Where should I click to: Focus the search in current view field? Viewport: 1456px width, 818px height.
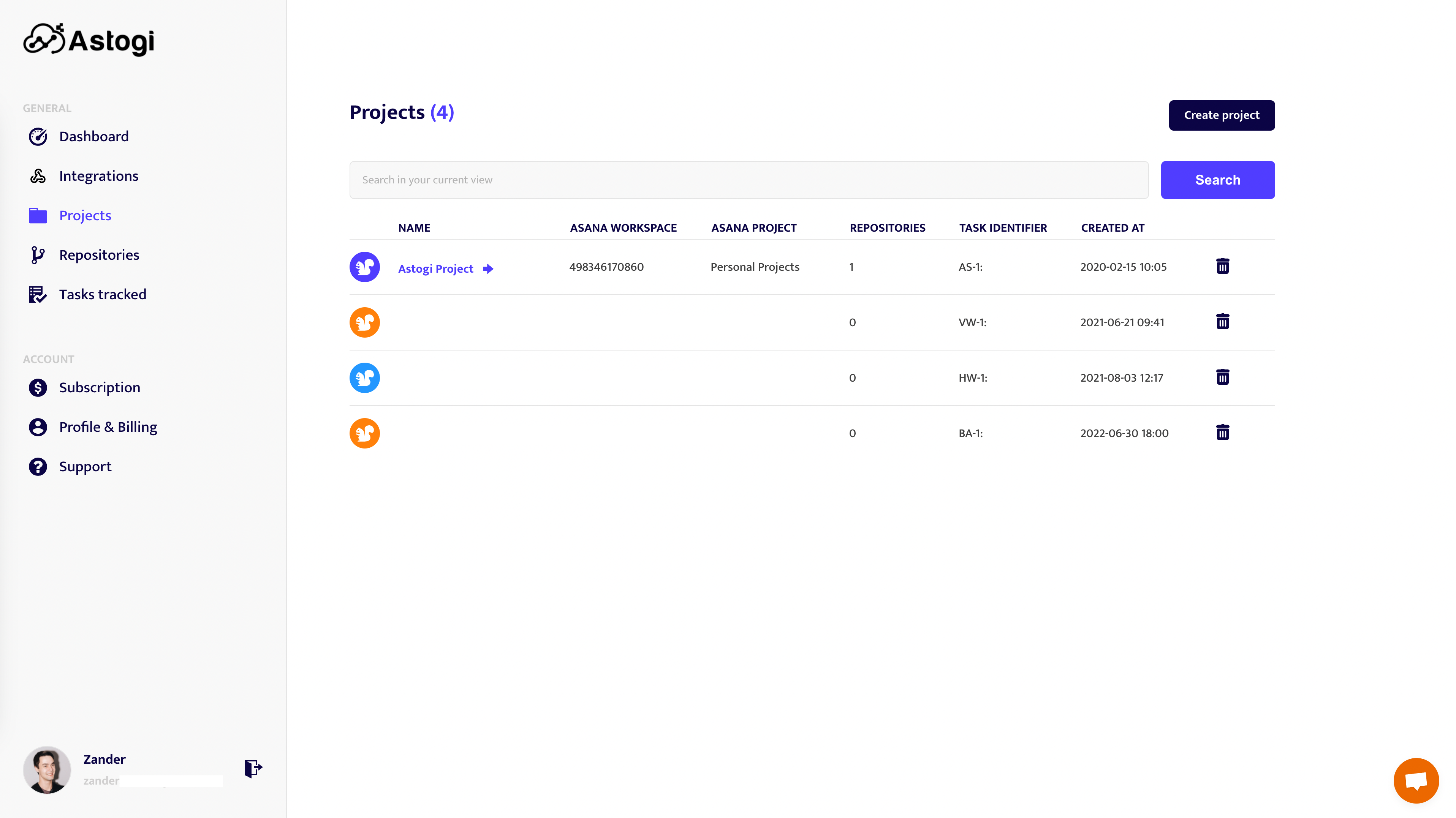click(749, 180)
